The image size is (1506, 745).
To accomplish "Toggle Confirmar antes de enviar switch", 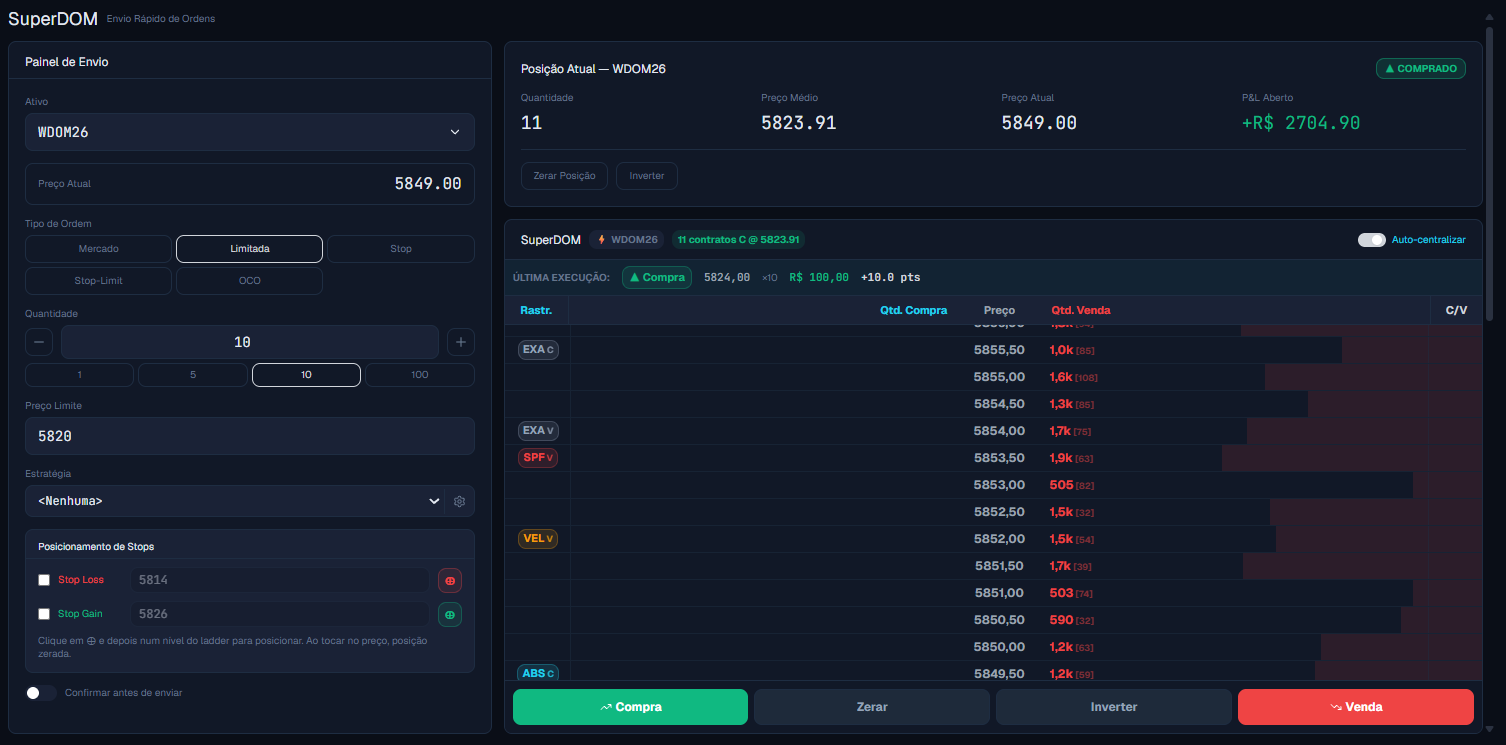I will (41, 692).
